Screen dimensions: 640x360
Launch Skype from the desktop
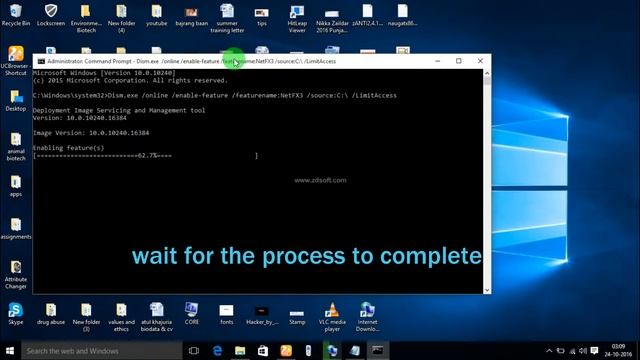pyautogui.click(x=16, y=313)
